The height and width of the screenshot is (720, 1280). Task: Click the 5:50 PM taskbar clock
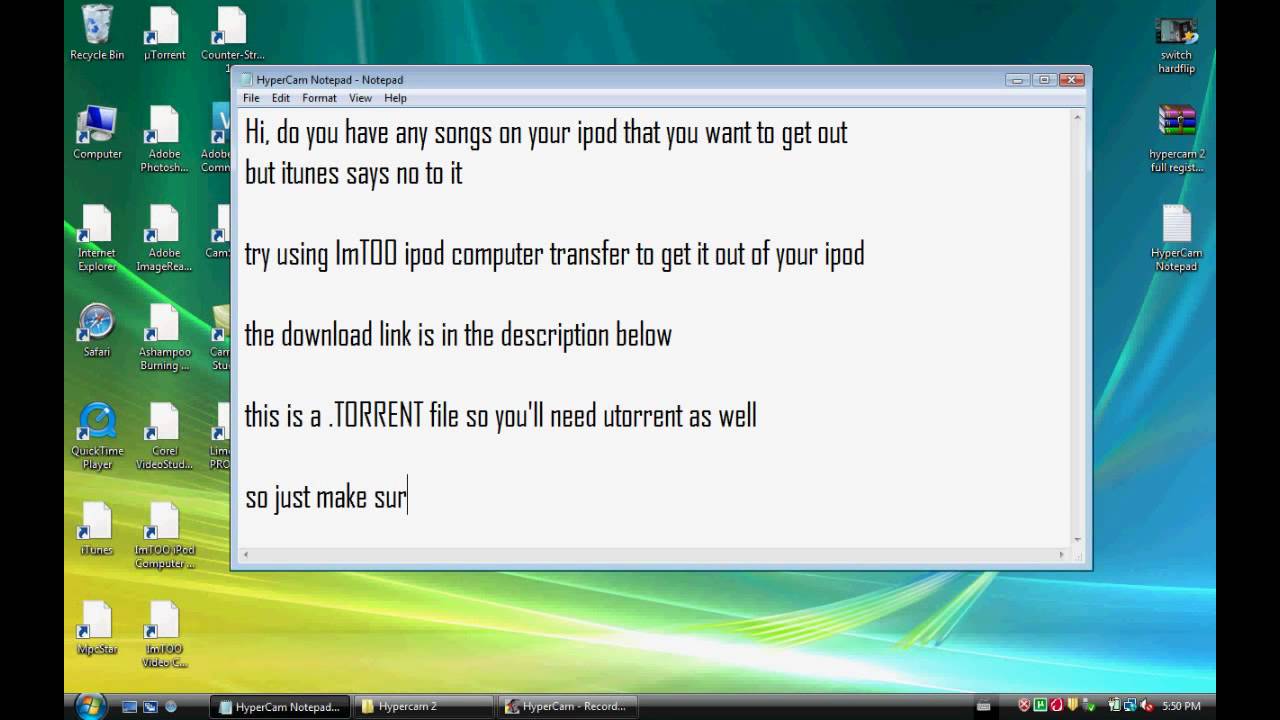click(1181, 707)
